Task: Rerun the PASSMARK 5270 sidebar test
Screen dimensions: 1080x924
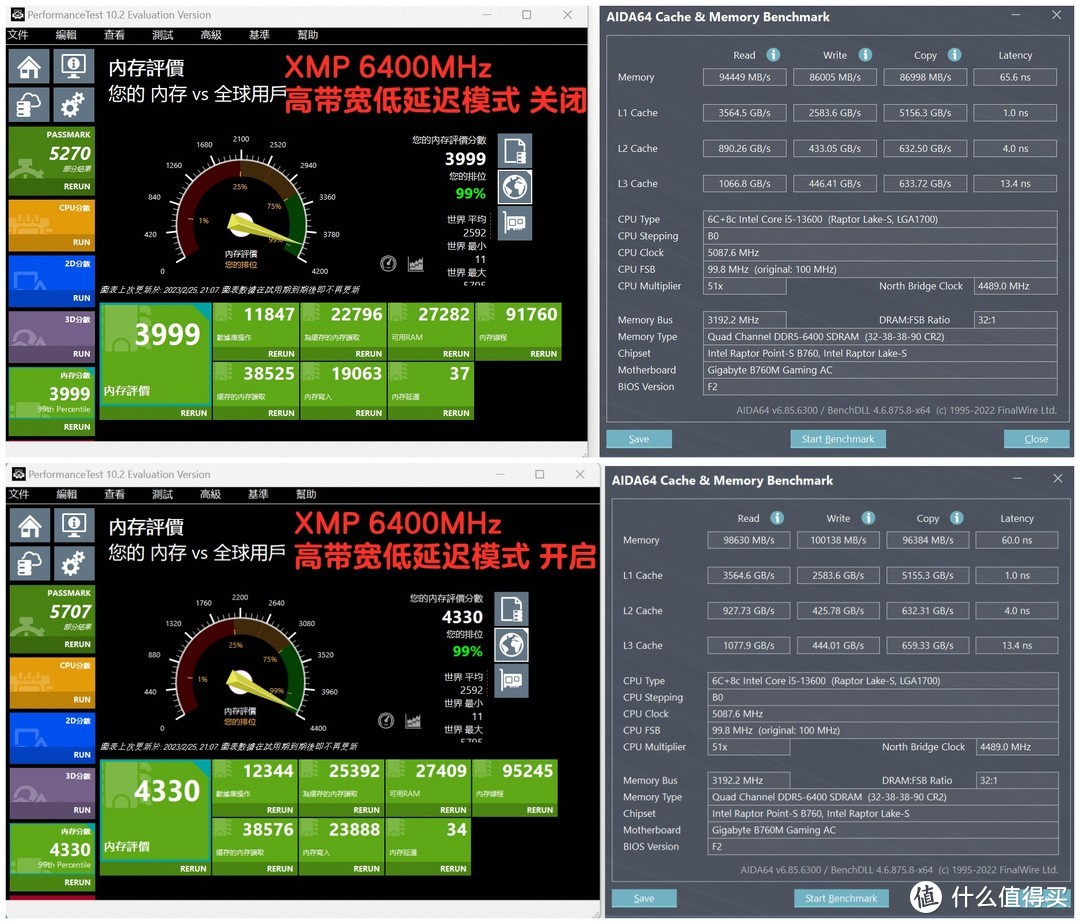Action: [x=76, y=187]
